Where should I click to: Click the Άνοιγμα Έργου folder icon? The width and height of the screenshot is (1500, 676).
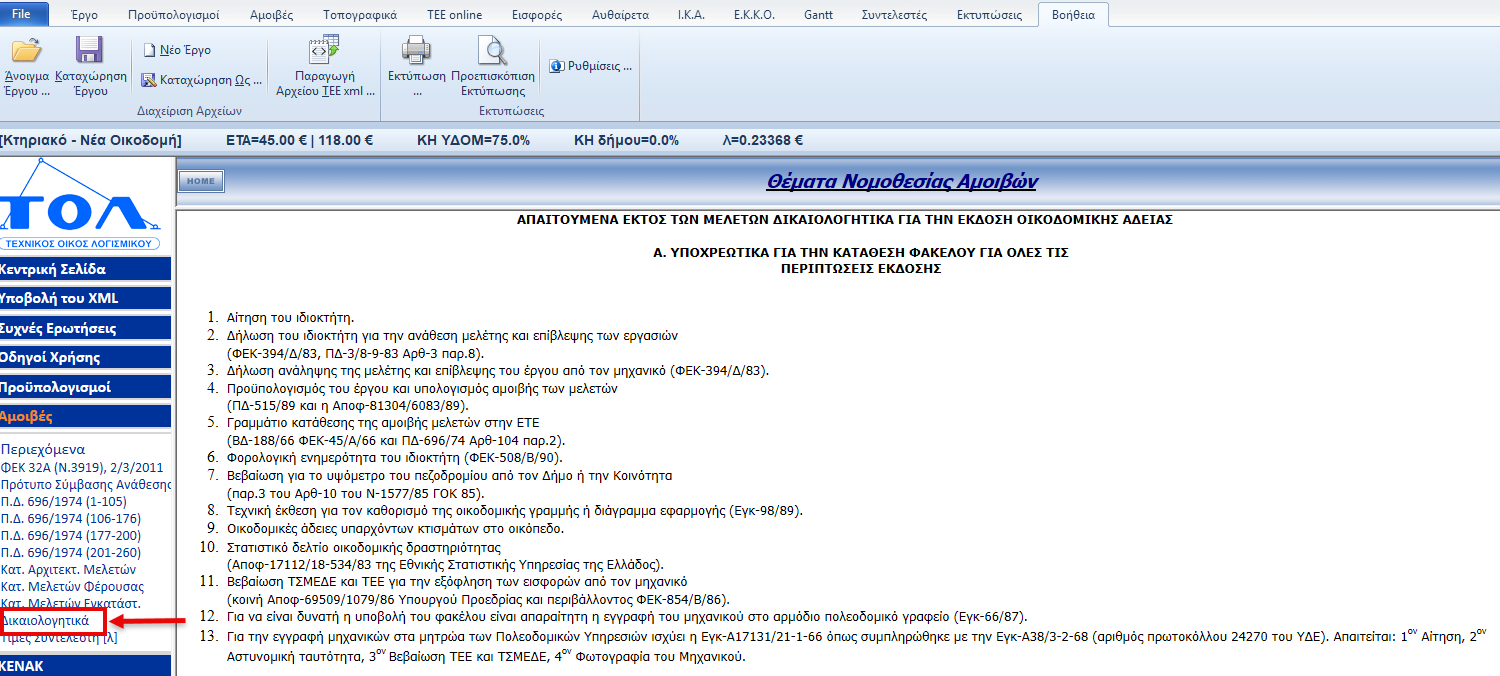tap(26, 51)
